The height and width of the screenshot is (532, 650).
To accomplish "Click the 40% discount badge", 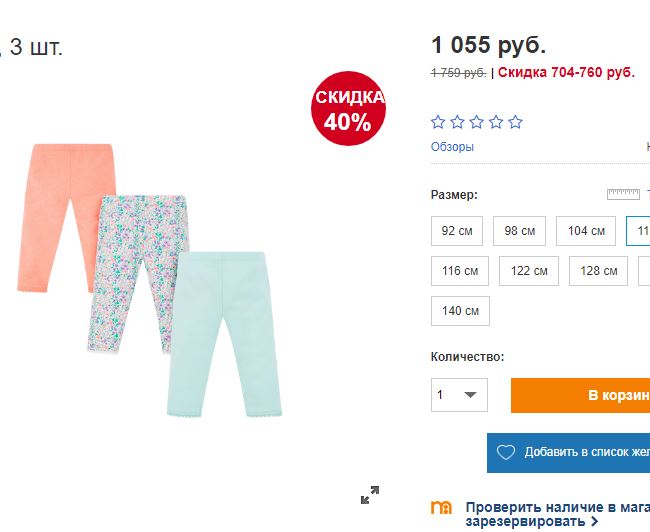I will click(347, 109).
